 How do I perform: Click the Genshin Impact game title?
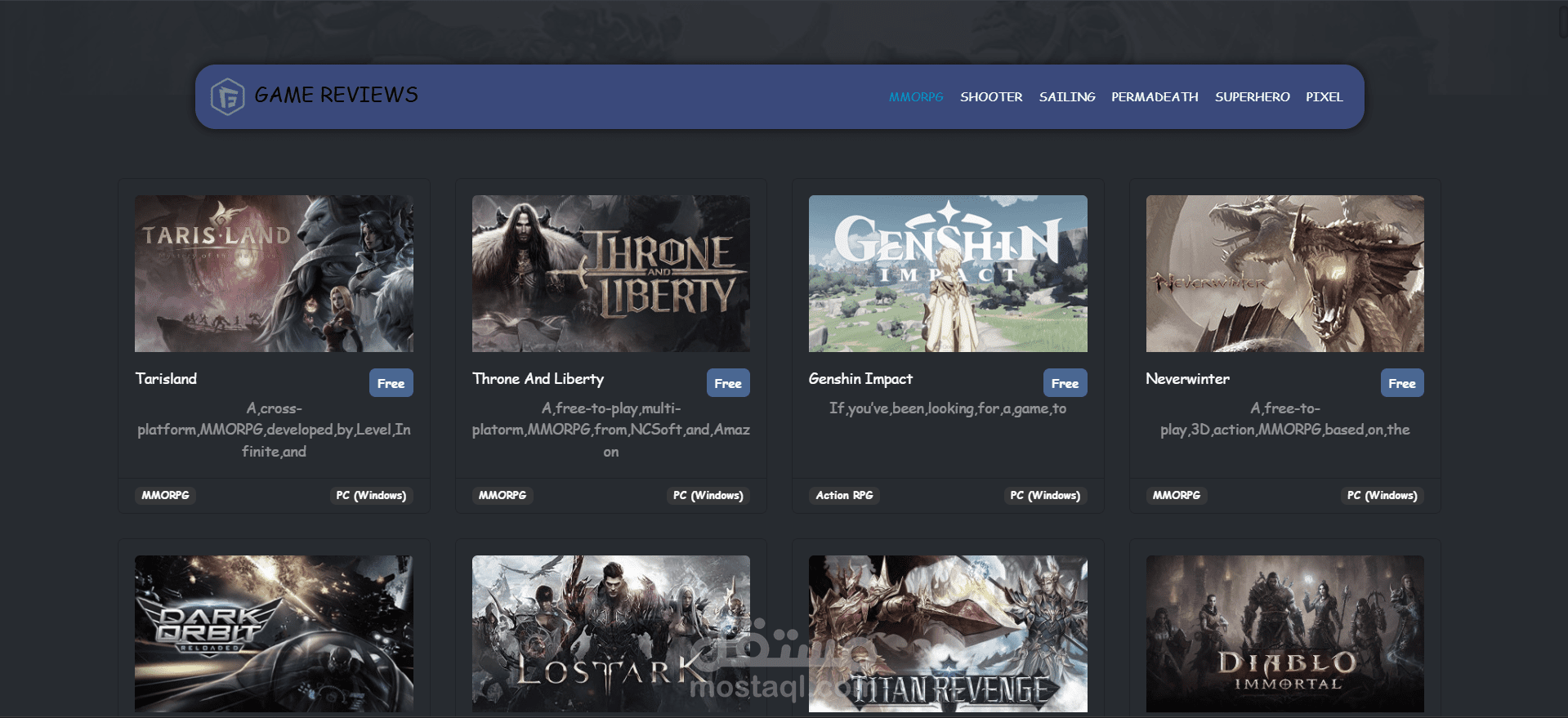tap(860, 379)
